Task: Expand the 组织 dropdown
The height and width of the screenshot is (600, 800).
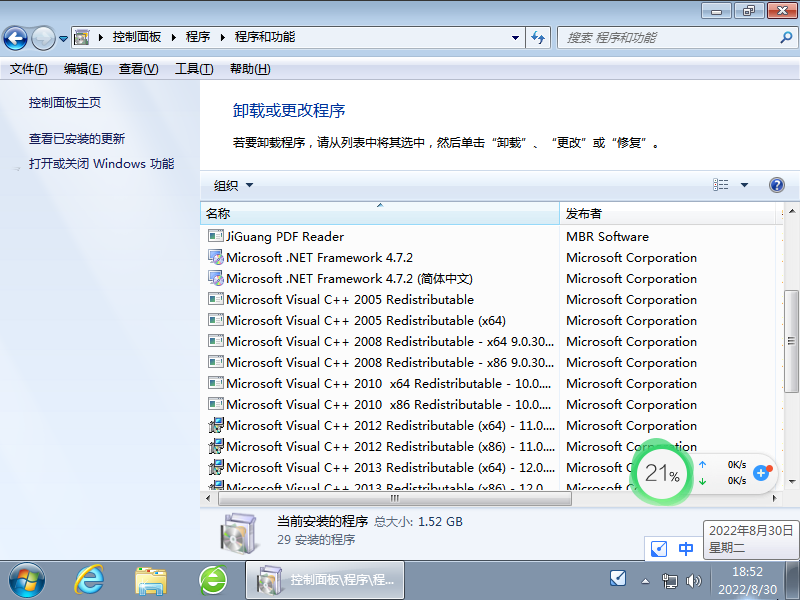Action: pos(233,186)
